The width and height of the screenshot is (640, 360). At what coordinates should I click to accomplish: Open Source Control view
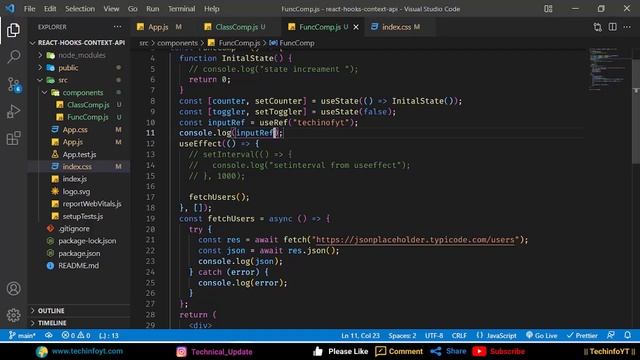pyautogui.click(x=13, y=84)
